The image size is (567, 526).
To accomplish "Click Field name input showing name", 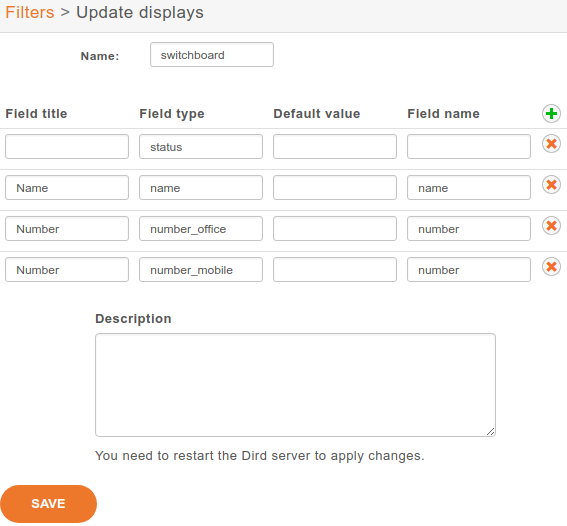I will click(x=469, y=188).
